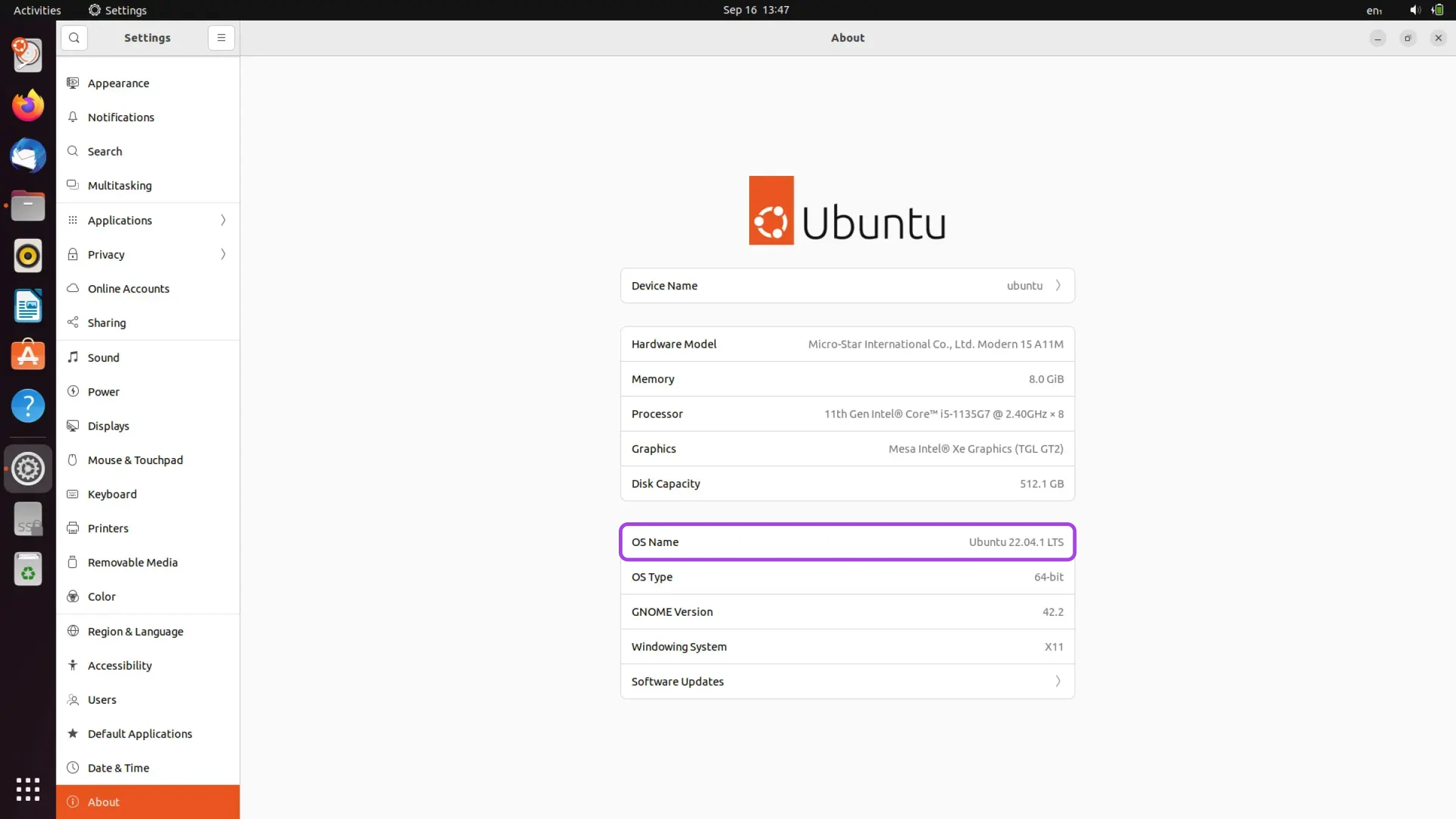Click the Windowing System X11 value
The image size is (1456, 819).
click(x=1054, y=647)
